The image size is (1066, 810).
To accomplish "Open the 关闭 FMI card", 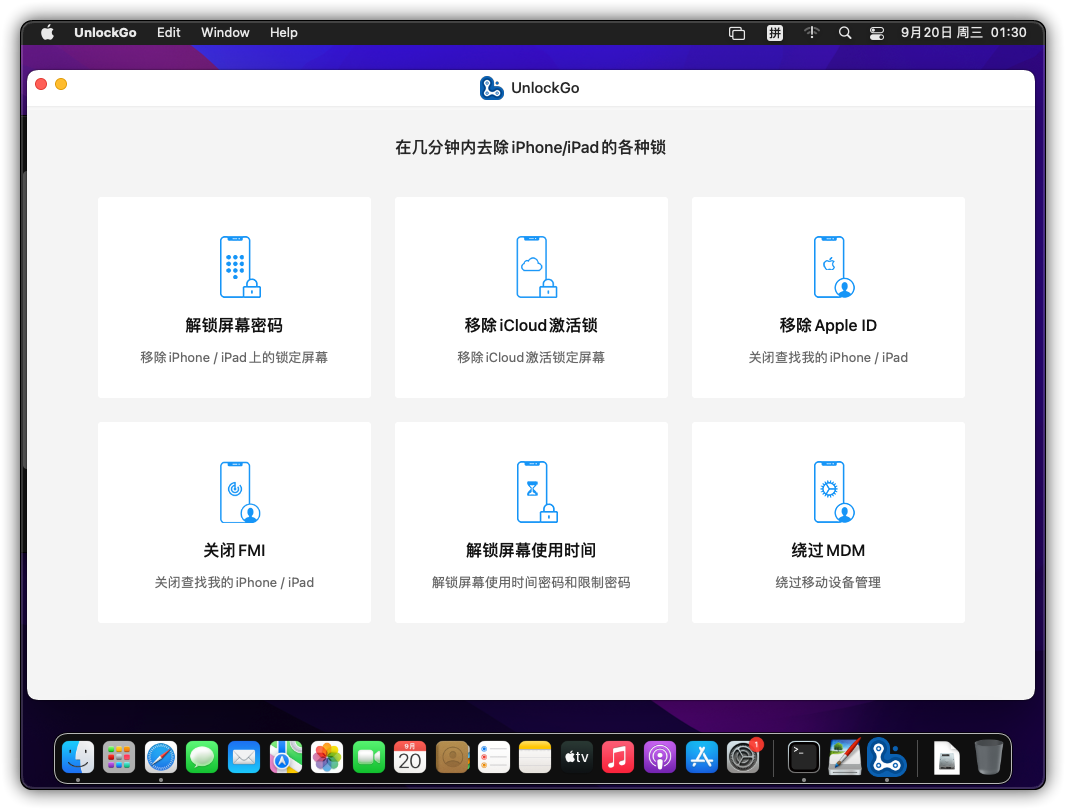I will (235, 522).
